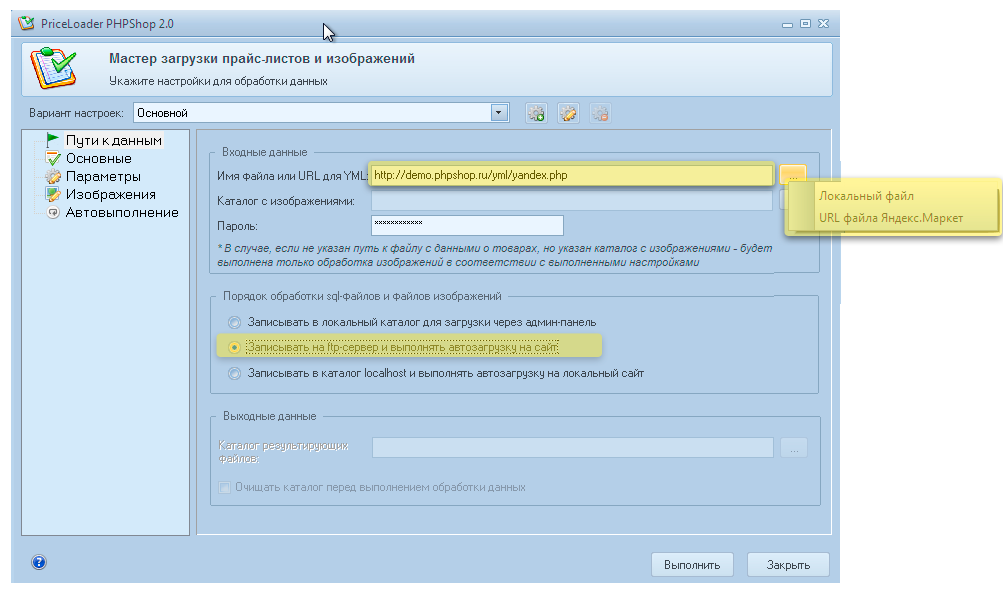The width and height of the screenshot is (1003, 595).
Task: Open the Параметры settings section
Action: tap(103, 176)
